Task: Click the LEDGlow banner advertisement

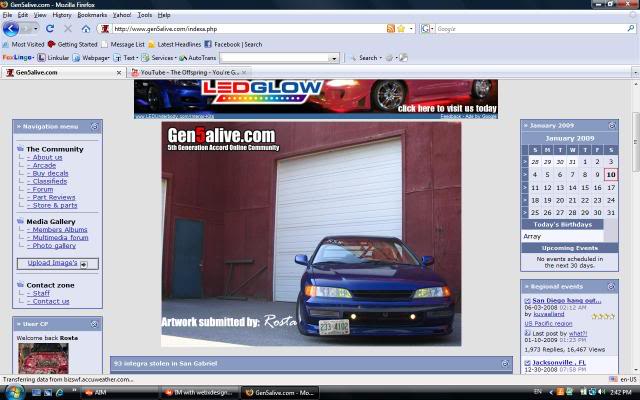Action: [316, 99]
